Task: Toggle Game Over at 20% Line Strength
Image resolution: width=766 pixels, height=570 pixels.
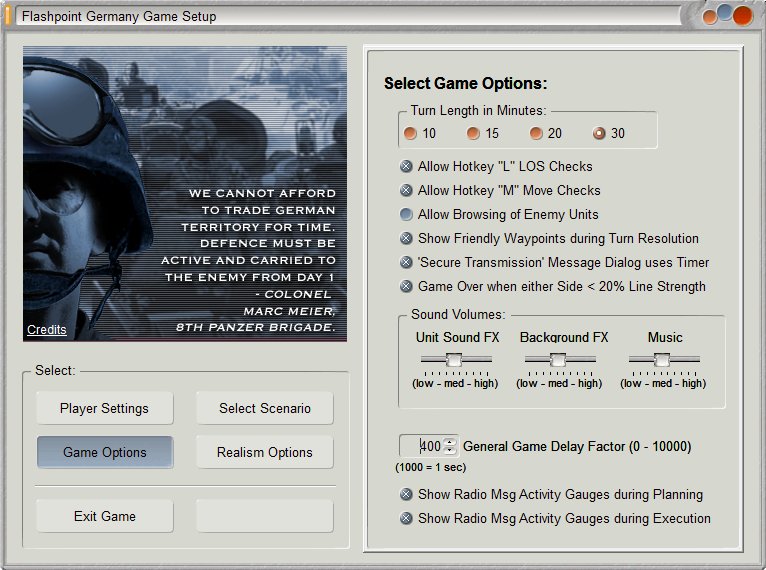Action: point(406,286)
